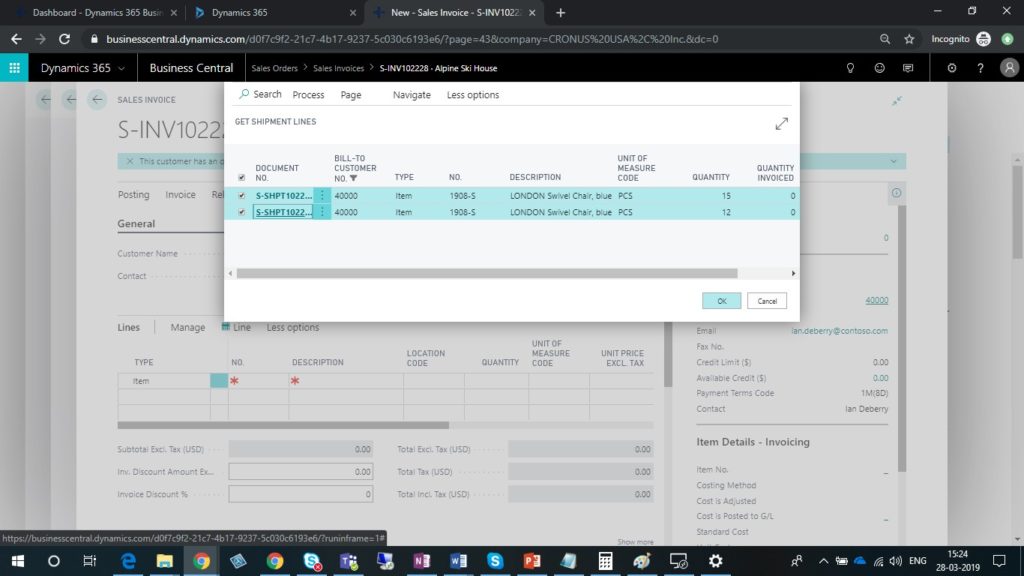Toggle the select-all checkbox in header row

241,178
